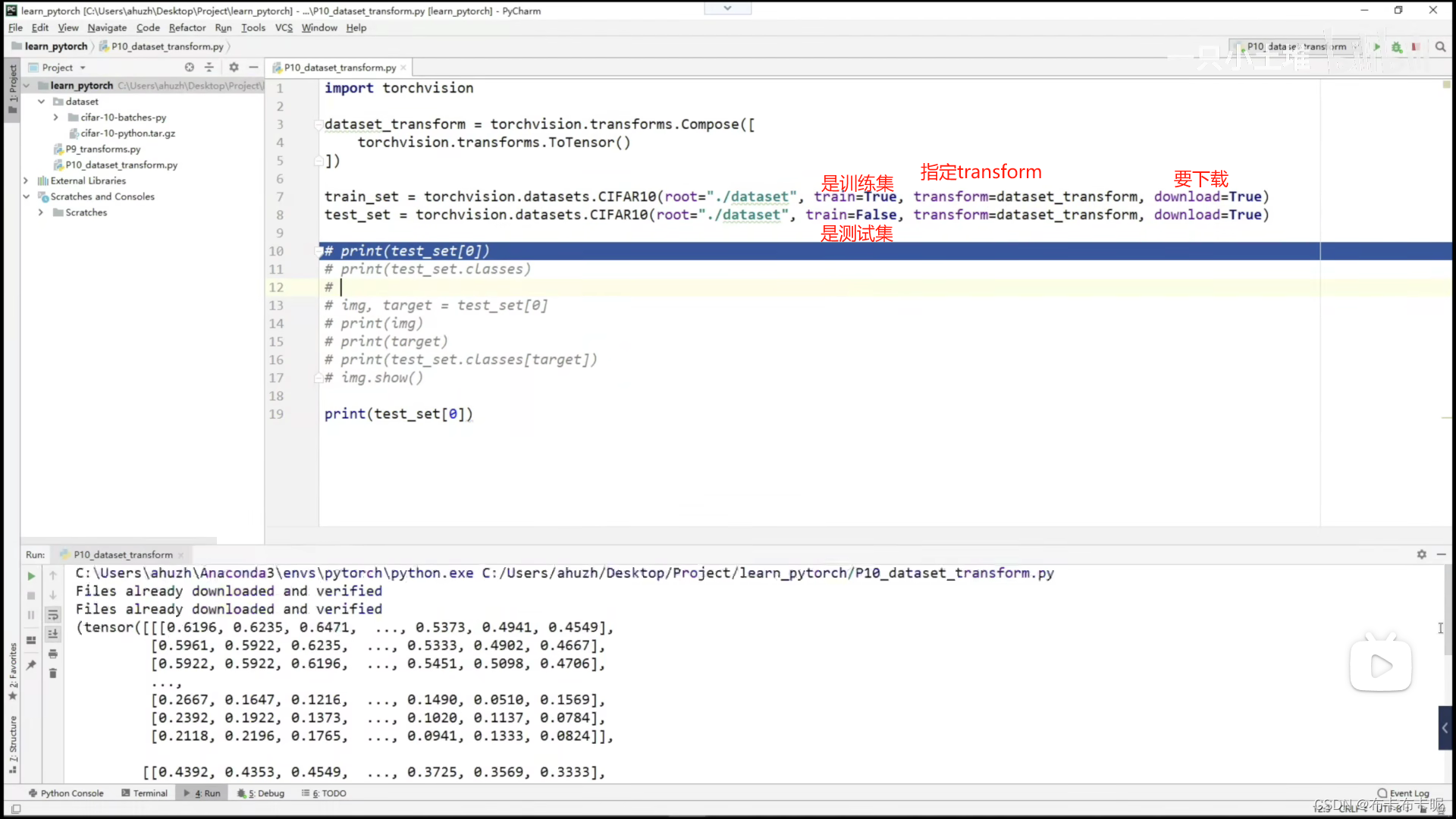Screen dimensions: 1456x819
Task: Pin the Run tab with the pin icon
Action: coord(31,665)
